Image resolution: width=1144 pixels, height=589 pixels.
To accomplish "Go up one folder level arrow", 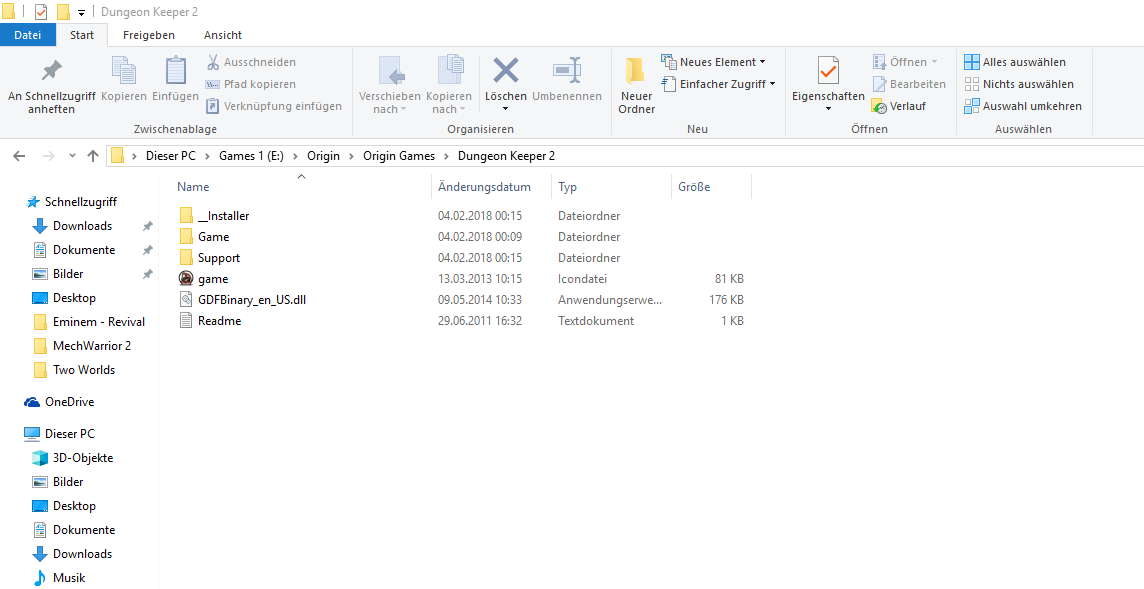I will click(93, 155).
